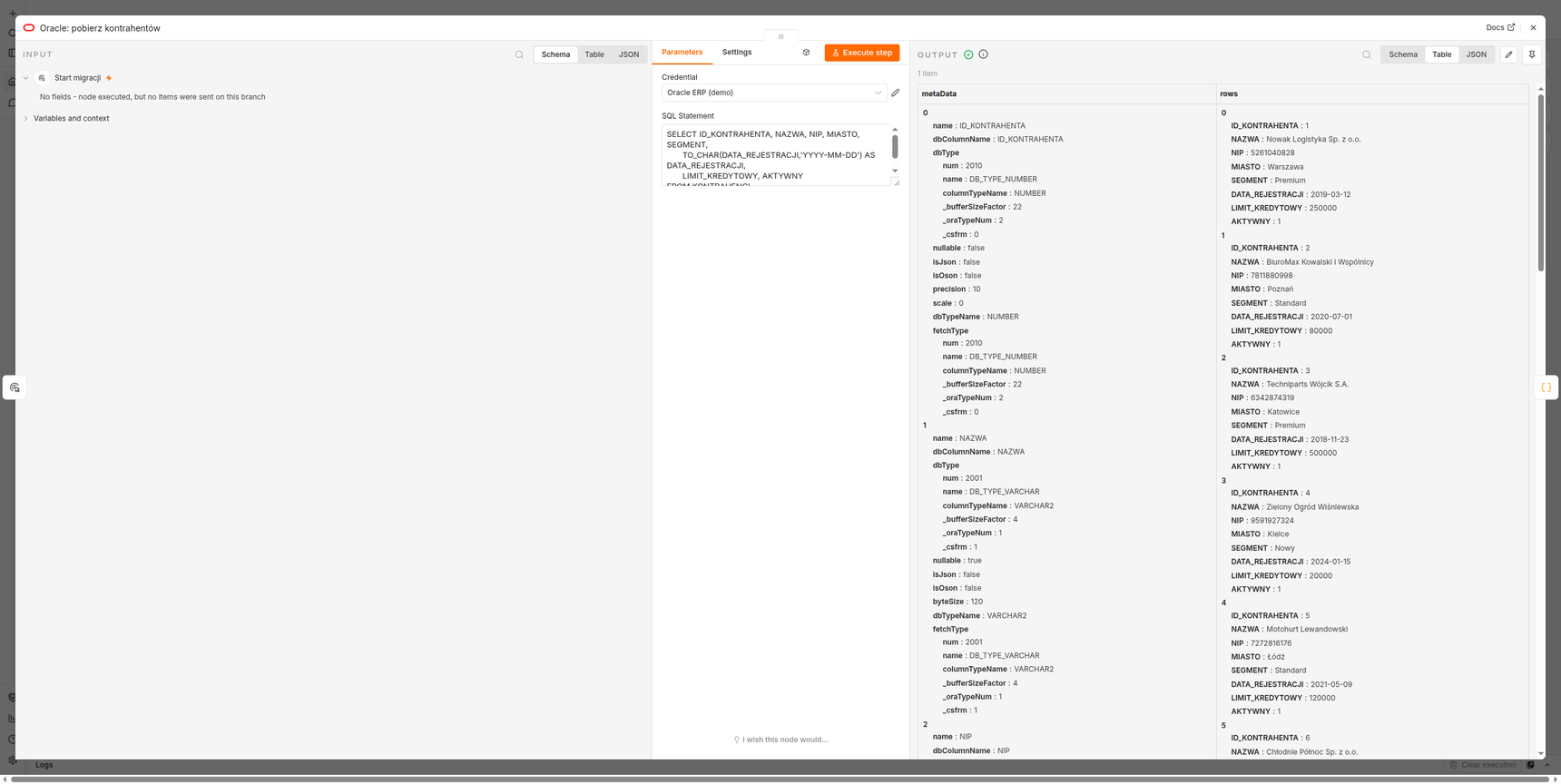
Task: Select value BiuroMax Kowalski i Wspólnicy
Action: pos(1320,262)
